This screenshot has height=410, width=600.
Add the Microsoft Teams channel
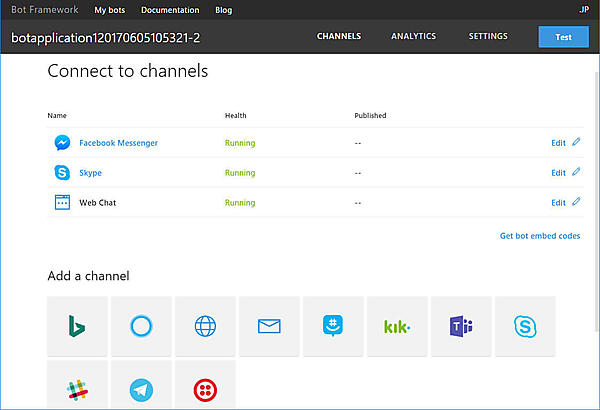(x=461, y=326)
